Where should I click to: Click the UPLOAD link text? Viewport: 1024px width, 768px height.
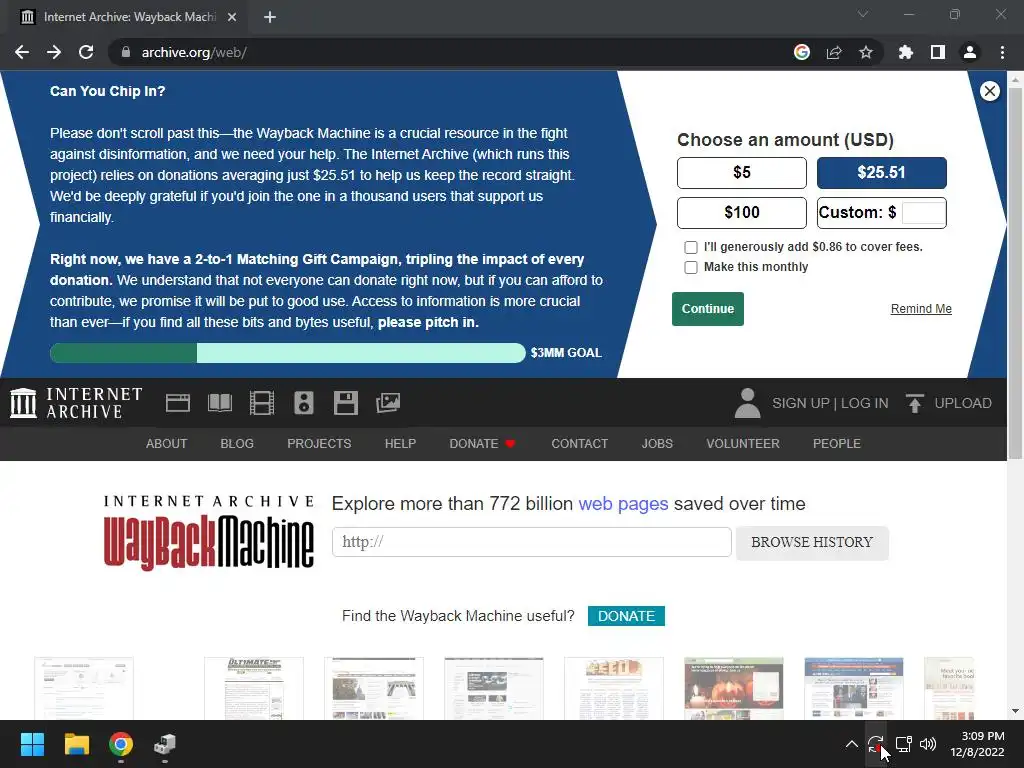[963, 403]
